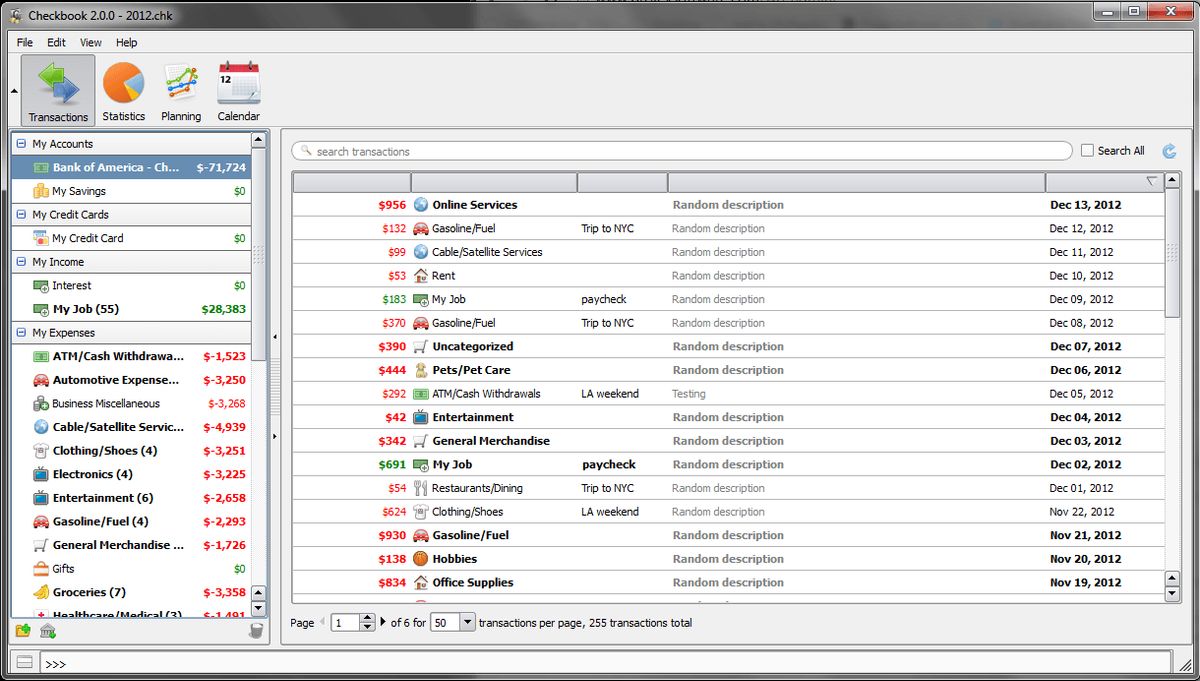Go to the next page of transactions
This screenshot has width=1200, height=681.
(383, 622)
